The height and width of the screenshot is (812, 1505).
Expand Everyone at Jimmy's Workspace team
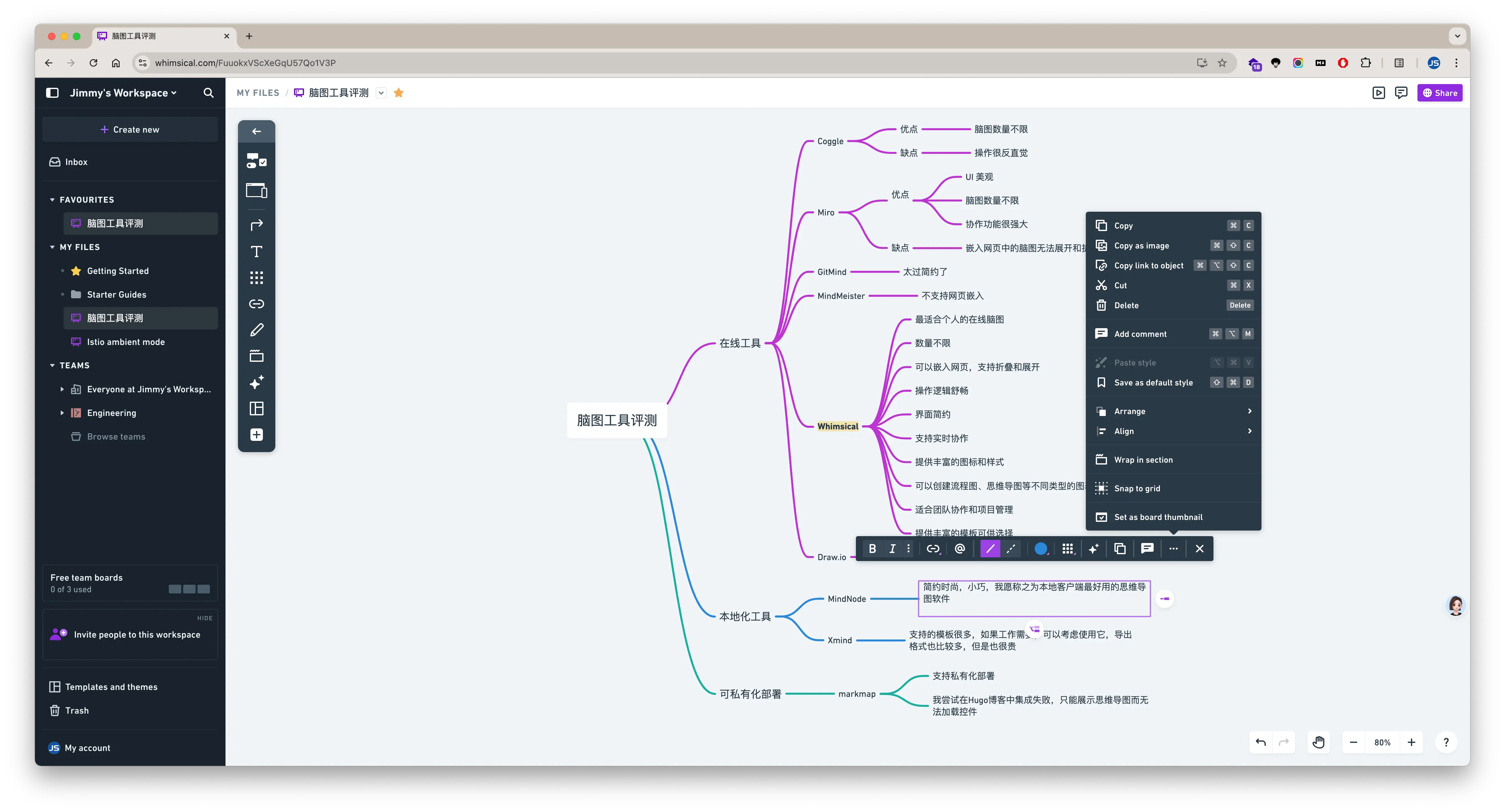pyautogui.click(x=62, y=389)
